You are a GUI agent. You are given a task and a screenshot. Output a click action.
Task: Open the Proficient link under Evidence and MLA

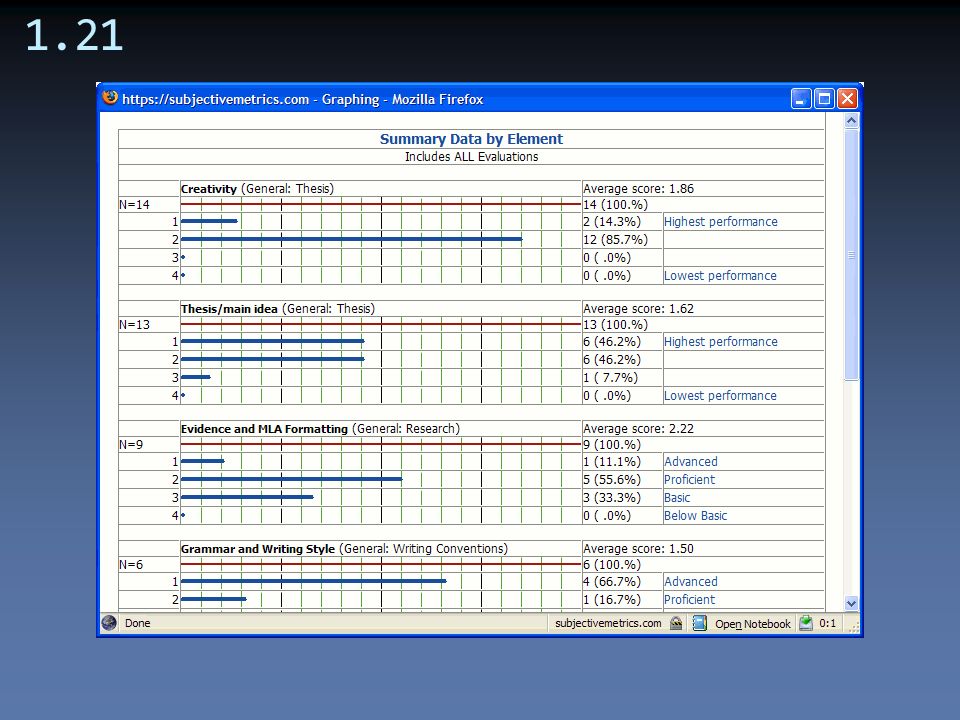pos(689,479)
